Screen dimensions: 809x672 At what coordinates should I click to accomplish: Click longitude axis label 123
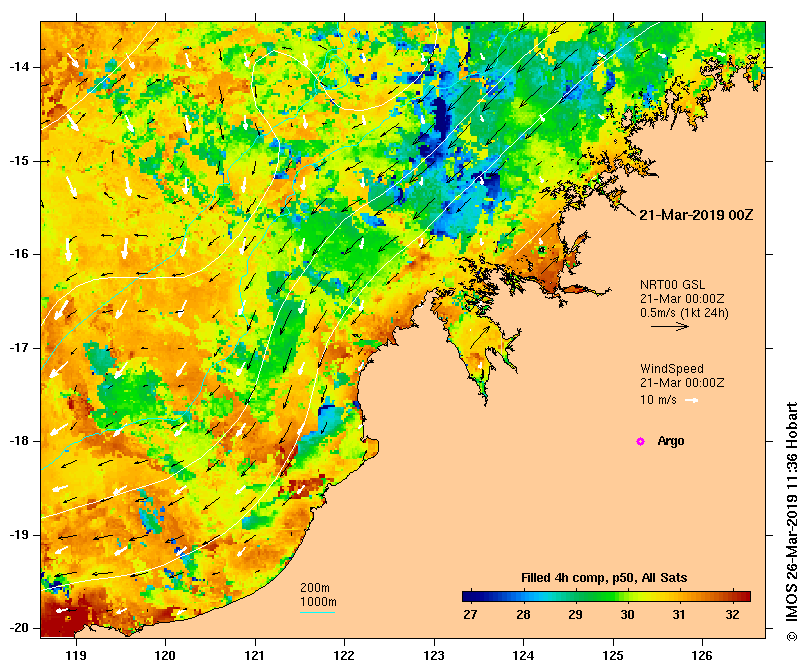click(434, 655)
